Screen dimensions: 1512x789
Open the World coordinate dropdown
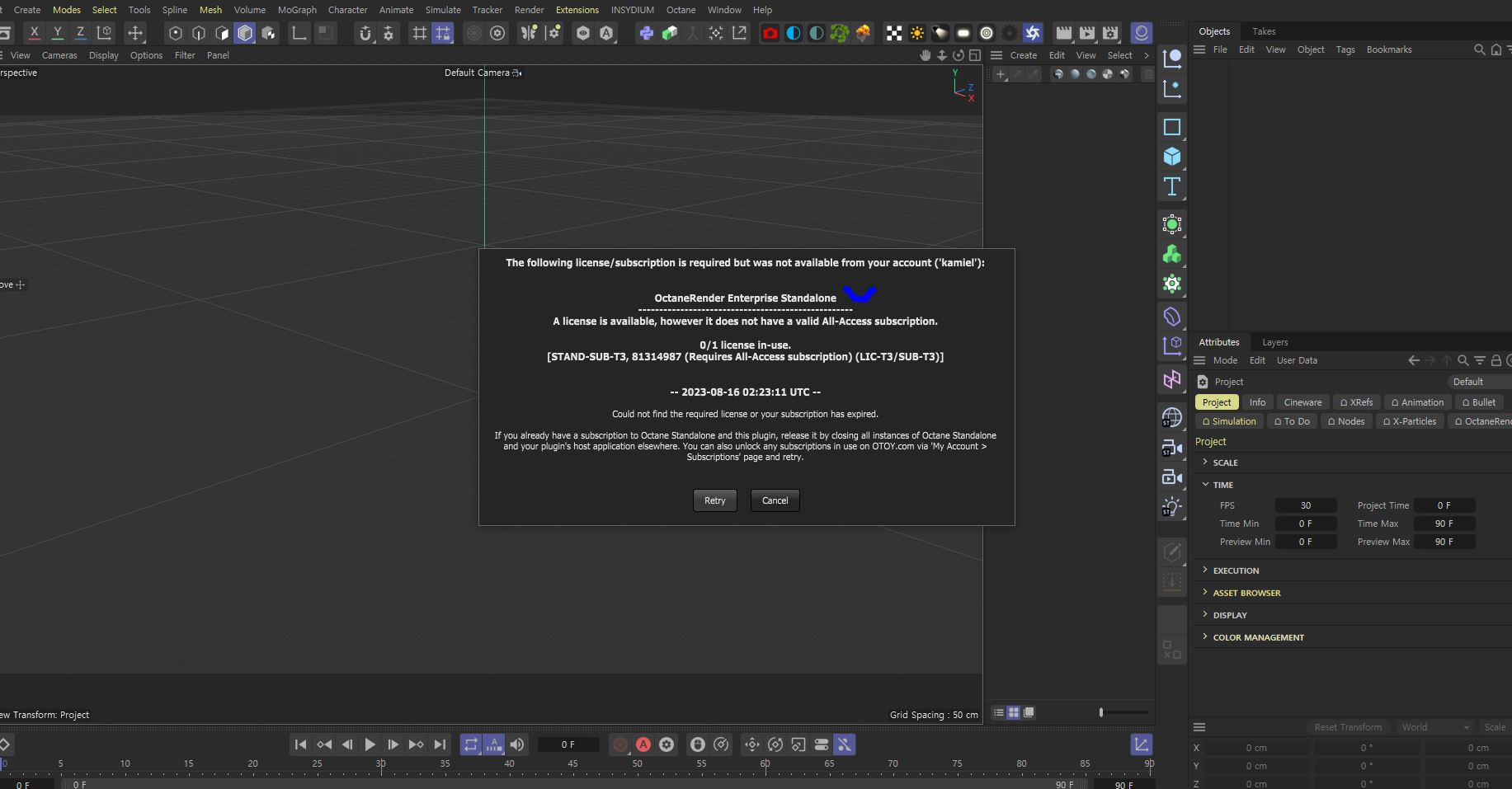click(1434, 727)
